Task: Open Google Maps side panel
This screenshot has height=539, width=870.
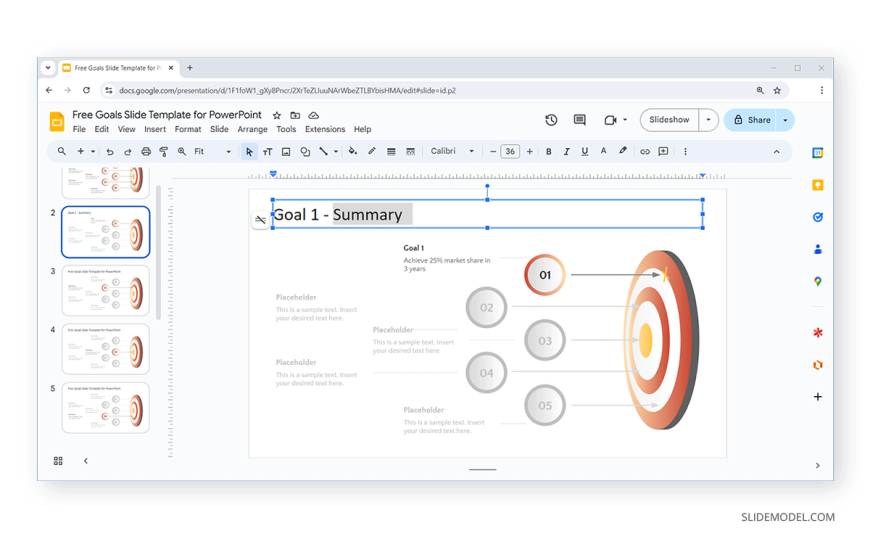Action: click(x=817, y=281)
